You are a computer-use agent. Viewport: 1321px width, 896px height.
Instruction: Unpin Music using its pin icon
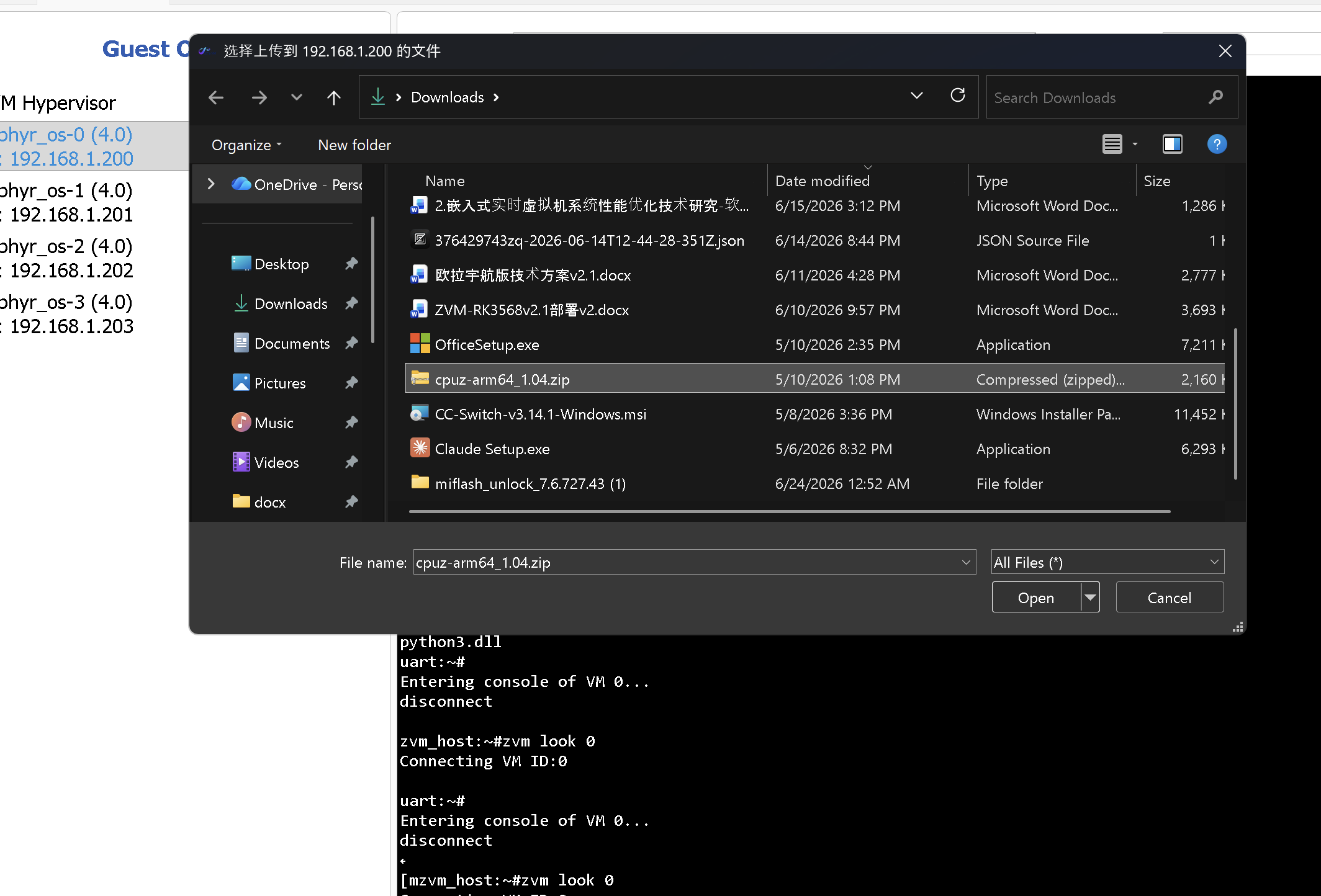coord(352,423)
